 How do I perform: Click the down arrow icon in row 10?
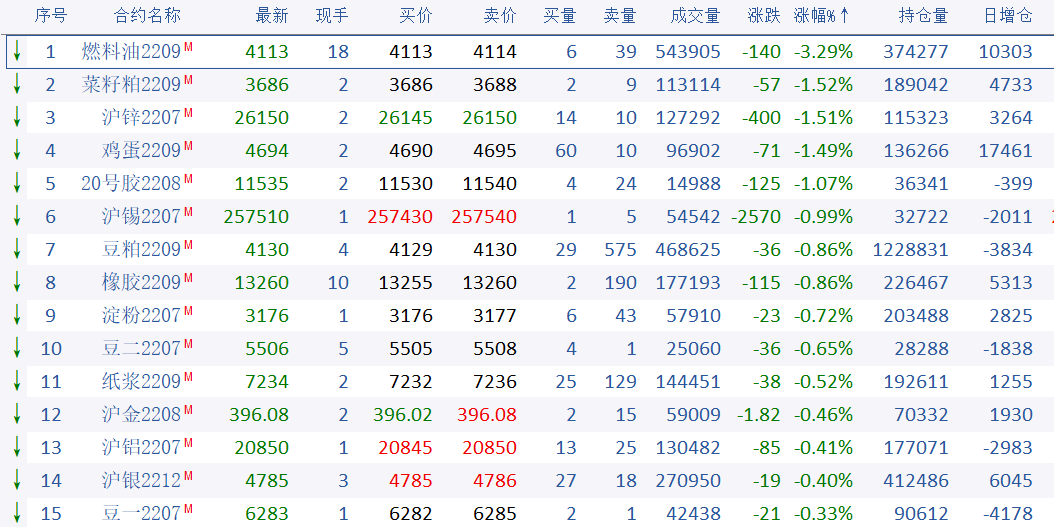pyautogui.click(x=17, y=349)
